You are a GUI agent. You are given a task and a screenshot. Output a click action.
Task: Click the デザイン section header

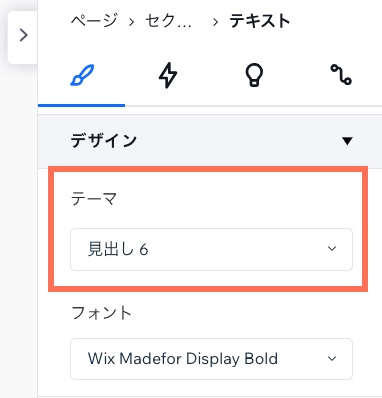210,141
